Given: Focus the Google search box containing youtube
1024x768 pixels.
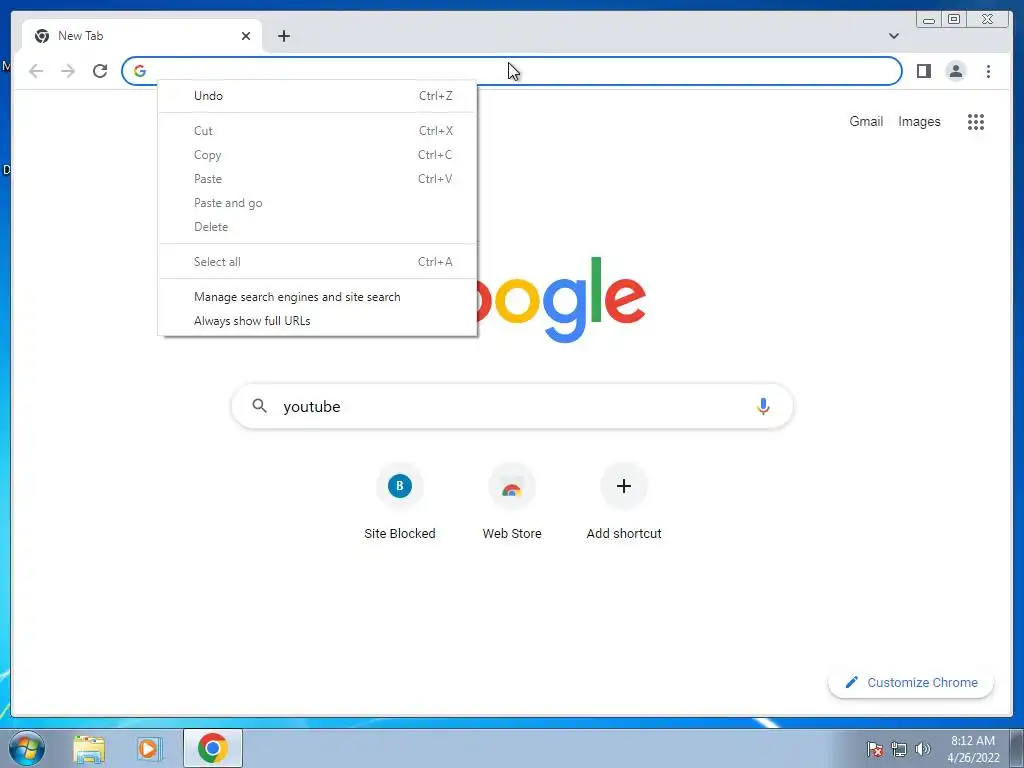Looking at the screenshot, I should coord(512,406).
